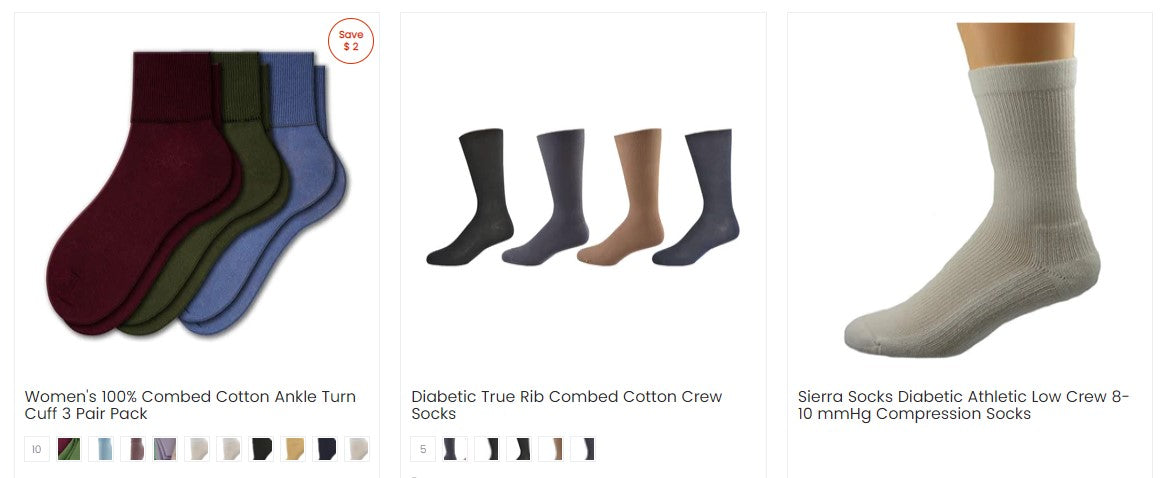Viewport: 1170px width, 478px height.
Task: Select the lavender multi-color ankle sock swatch
Action: (x=165, y=449)
